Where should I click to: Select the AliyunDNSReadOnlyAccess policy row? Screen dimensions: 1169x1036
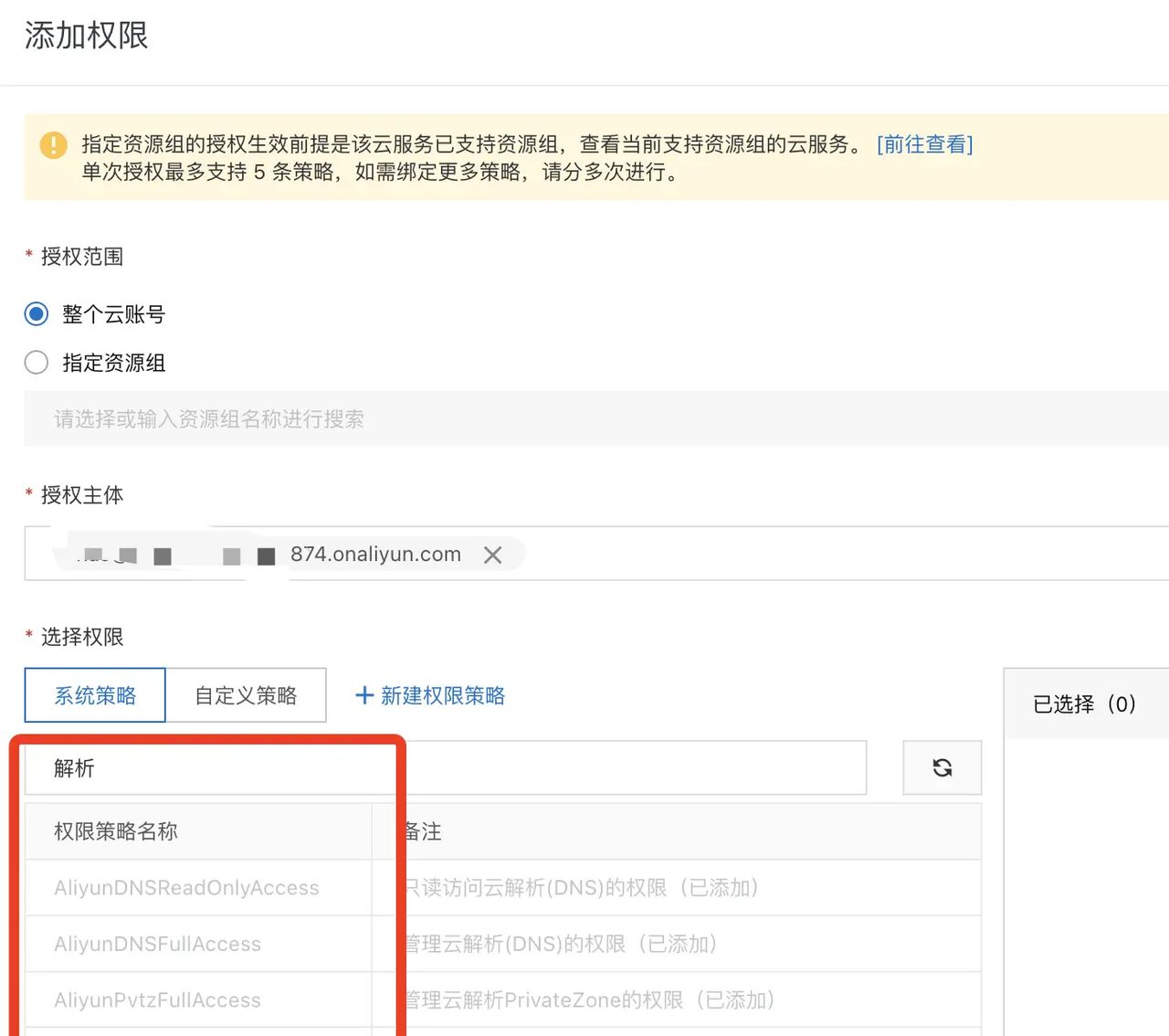(184, 887)
